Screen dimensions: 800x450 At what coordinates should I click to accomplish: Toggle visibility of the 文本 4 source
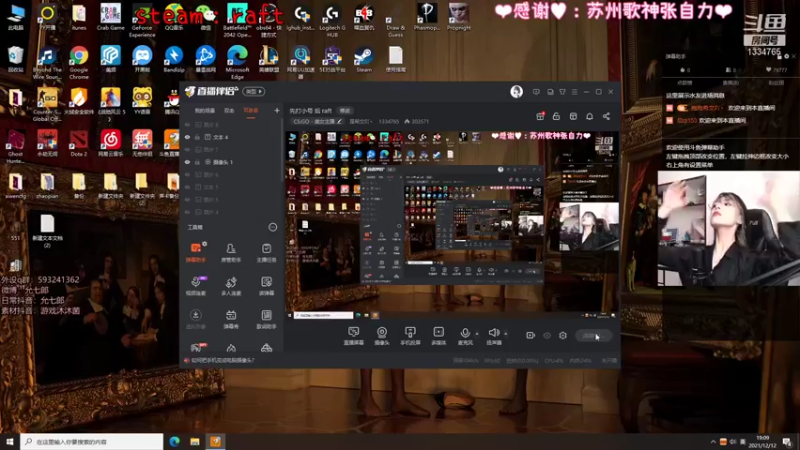coord(187,137)
